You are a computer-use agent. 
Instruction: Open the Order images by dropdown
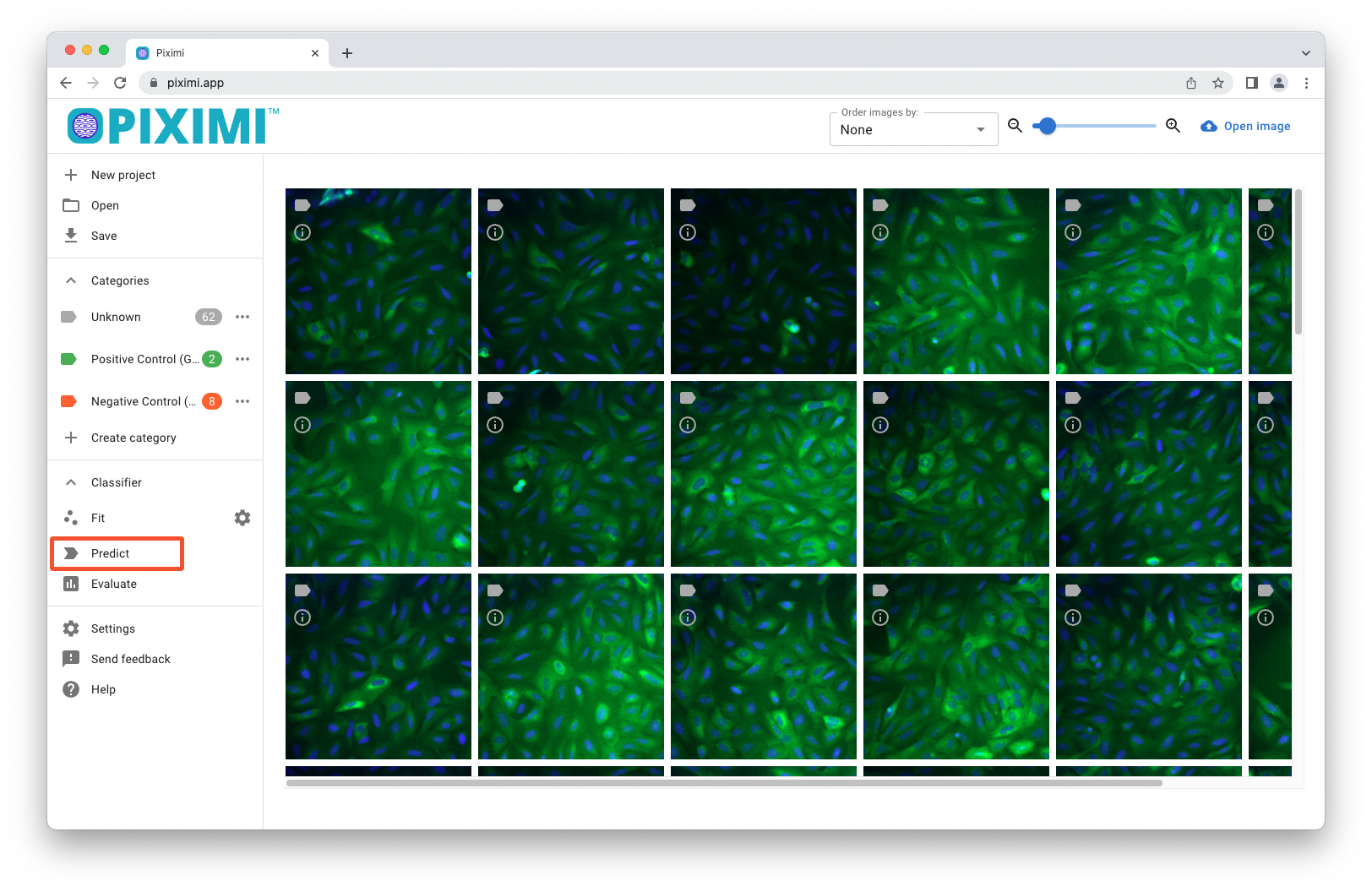click(x=913, y=129)
